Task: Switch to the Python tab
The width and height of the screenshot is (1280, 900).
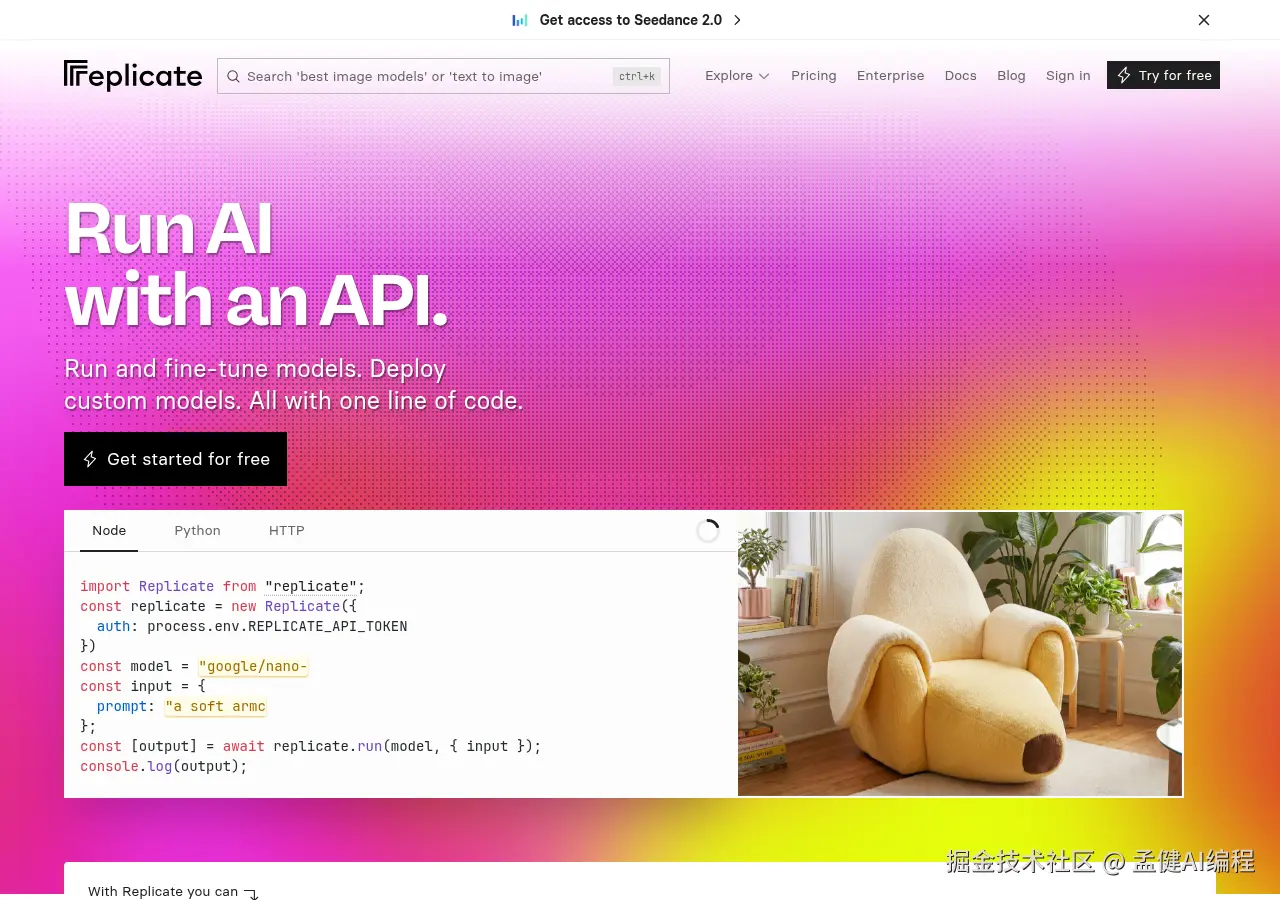Action: pyautogui.click(x=197, y=530)
